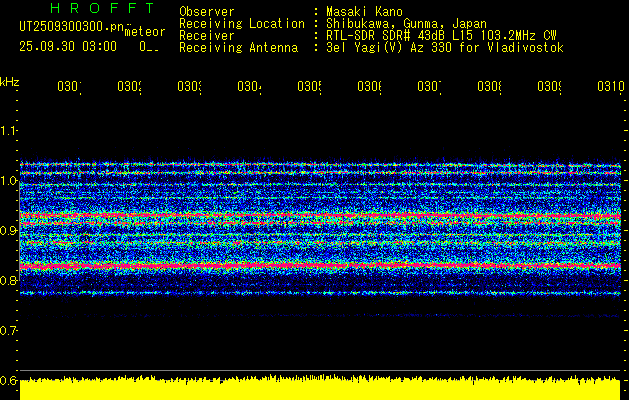
Task: Click the 1.1 frequency axis label
Action: pos(9,130)
